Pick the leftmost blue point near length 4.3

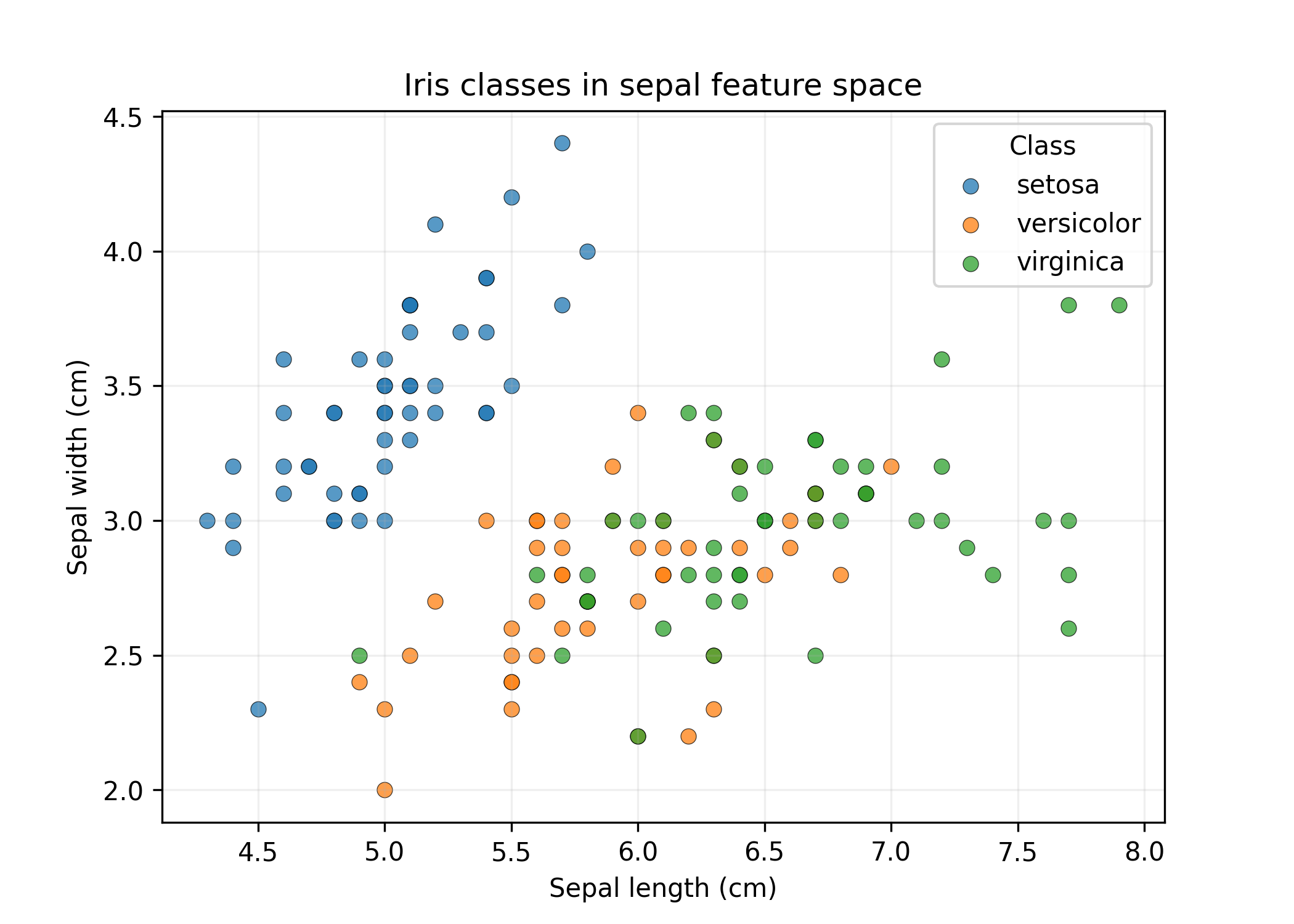click(x=208, y=521)
